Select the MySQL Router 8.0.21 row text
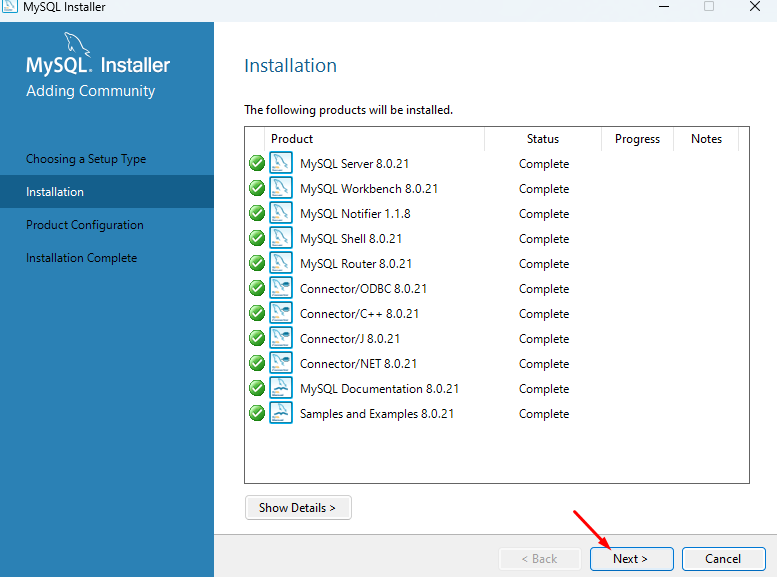This screenshot has height=577, width=777. pos(355,264)
